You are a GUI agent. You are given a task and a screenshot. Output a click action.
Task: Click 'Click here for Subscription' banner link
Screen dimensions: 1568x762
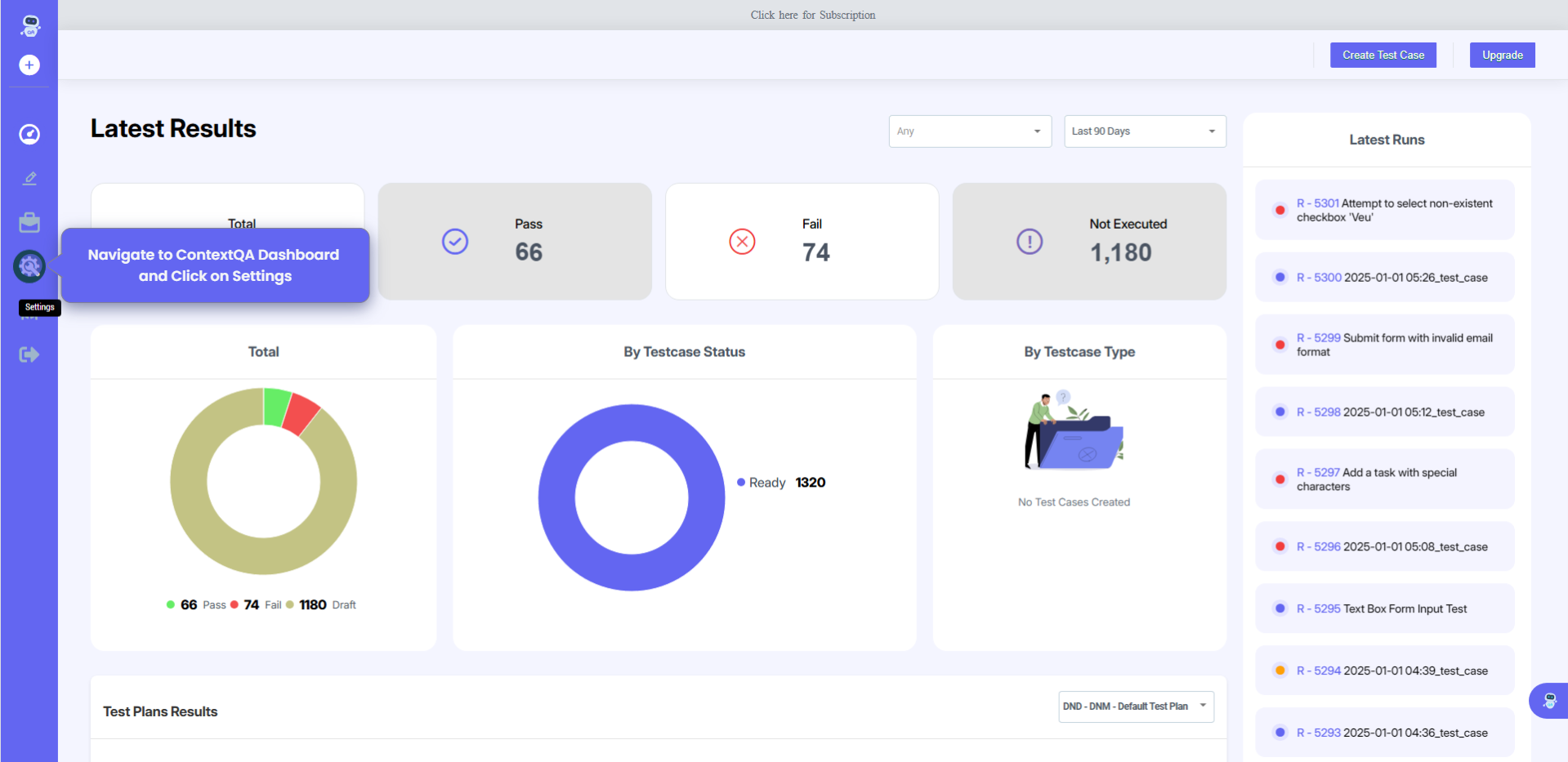[812, 15]
